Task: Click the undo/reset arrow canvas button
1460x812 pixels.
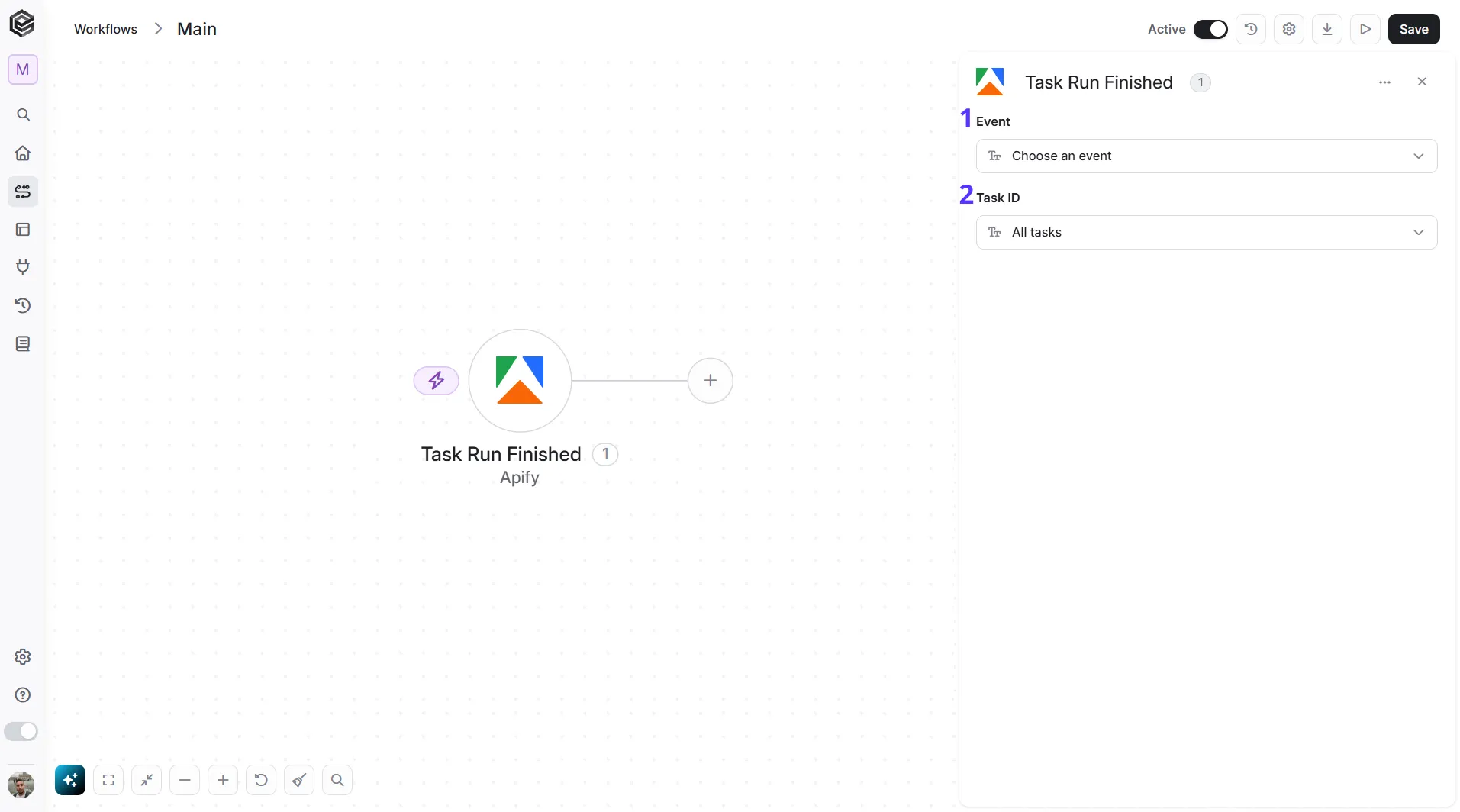Action: click(x=261, y=780)
